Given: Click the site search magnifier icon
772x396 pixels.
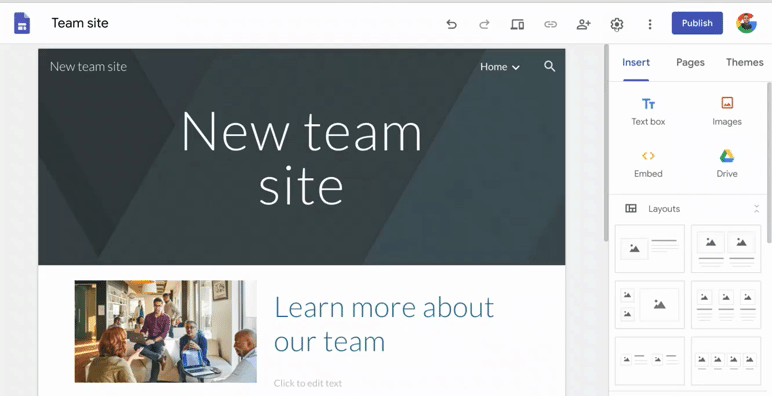Looking at the screenshot, I should click(549, 66).
